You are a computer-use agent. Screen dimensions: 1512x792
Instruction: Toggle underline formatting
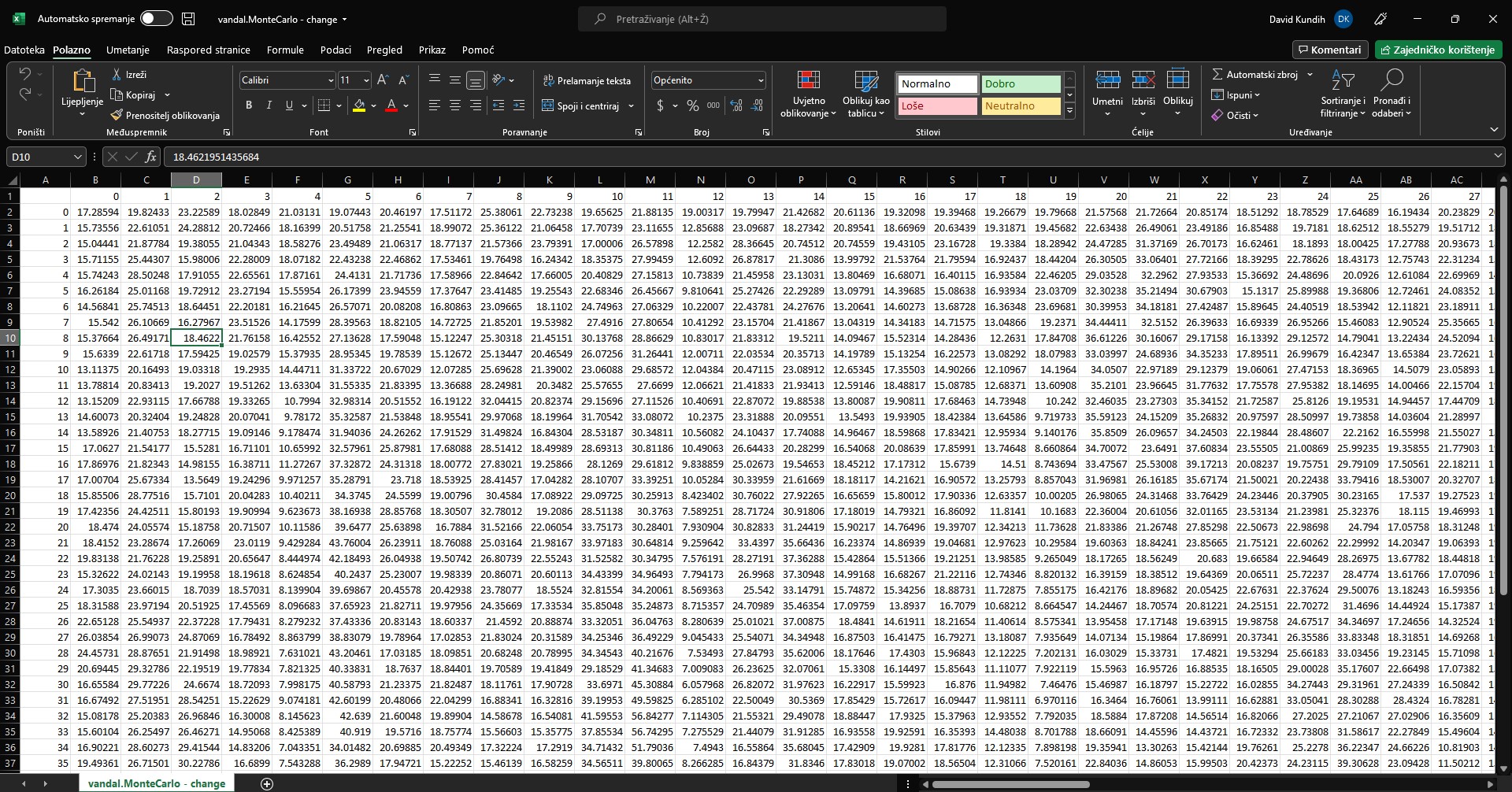click(x=289, y=105)
